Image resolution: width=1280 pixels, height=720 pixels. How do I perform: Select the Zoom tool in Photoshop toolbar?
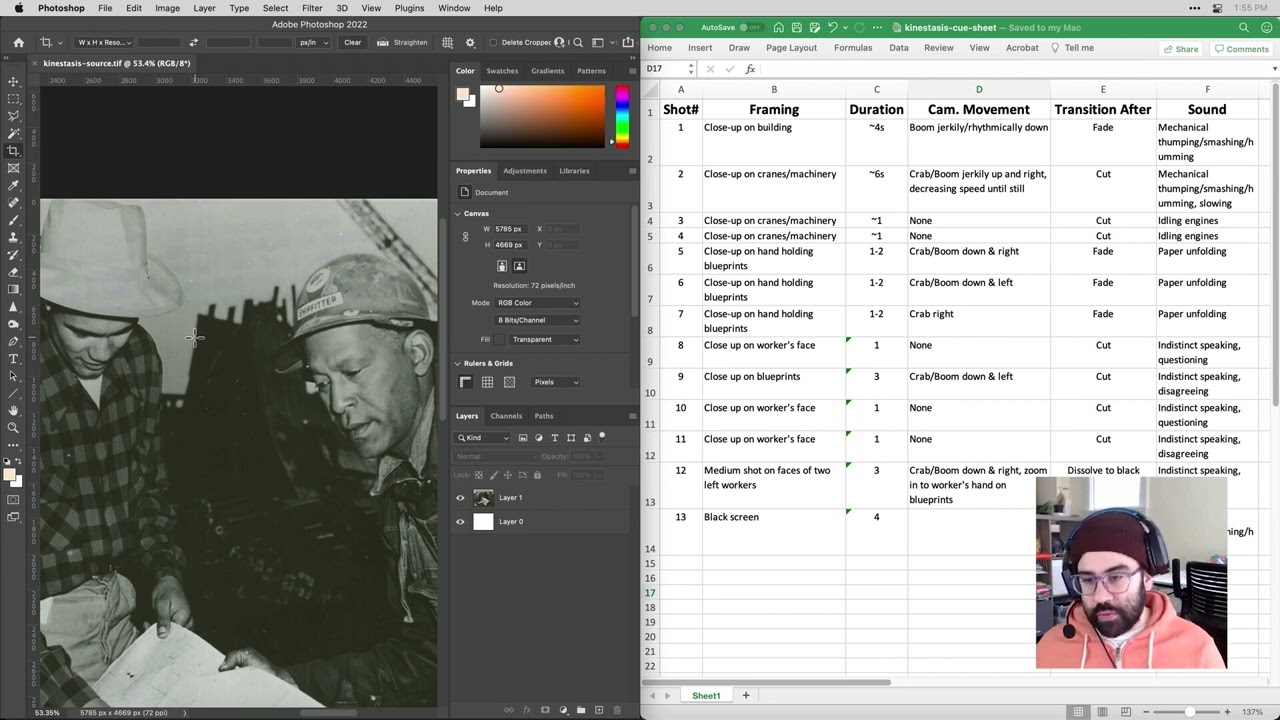point(13,427)
